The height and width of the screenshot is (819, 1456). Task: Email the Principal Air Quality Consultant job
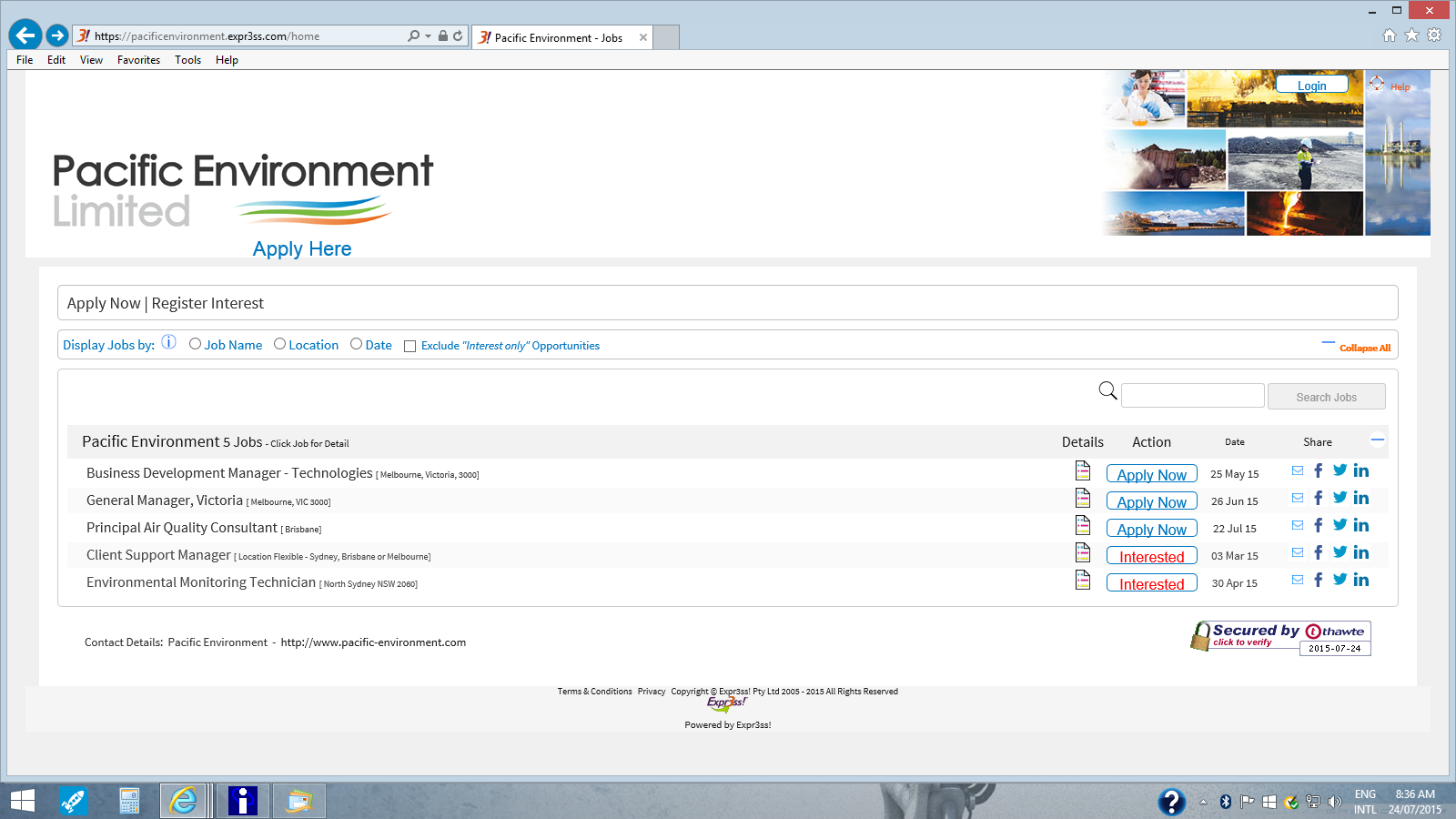(x=1298, y=525)
